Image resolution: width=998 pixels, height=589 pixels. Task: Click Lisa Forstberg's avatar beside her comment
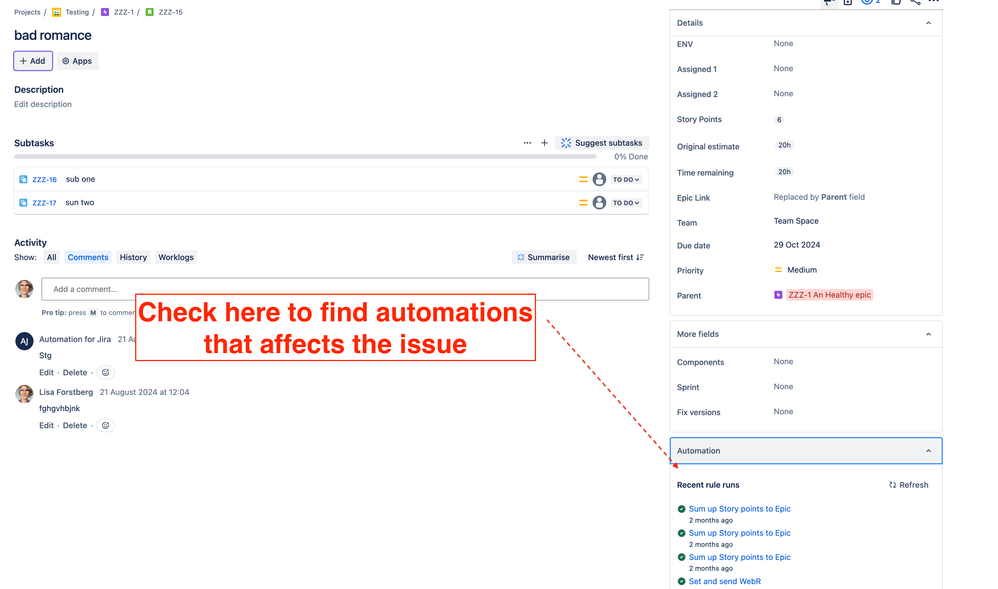(24, 394)
